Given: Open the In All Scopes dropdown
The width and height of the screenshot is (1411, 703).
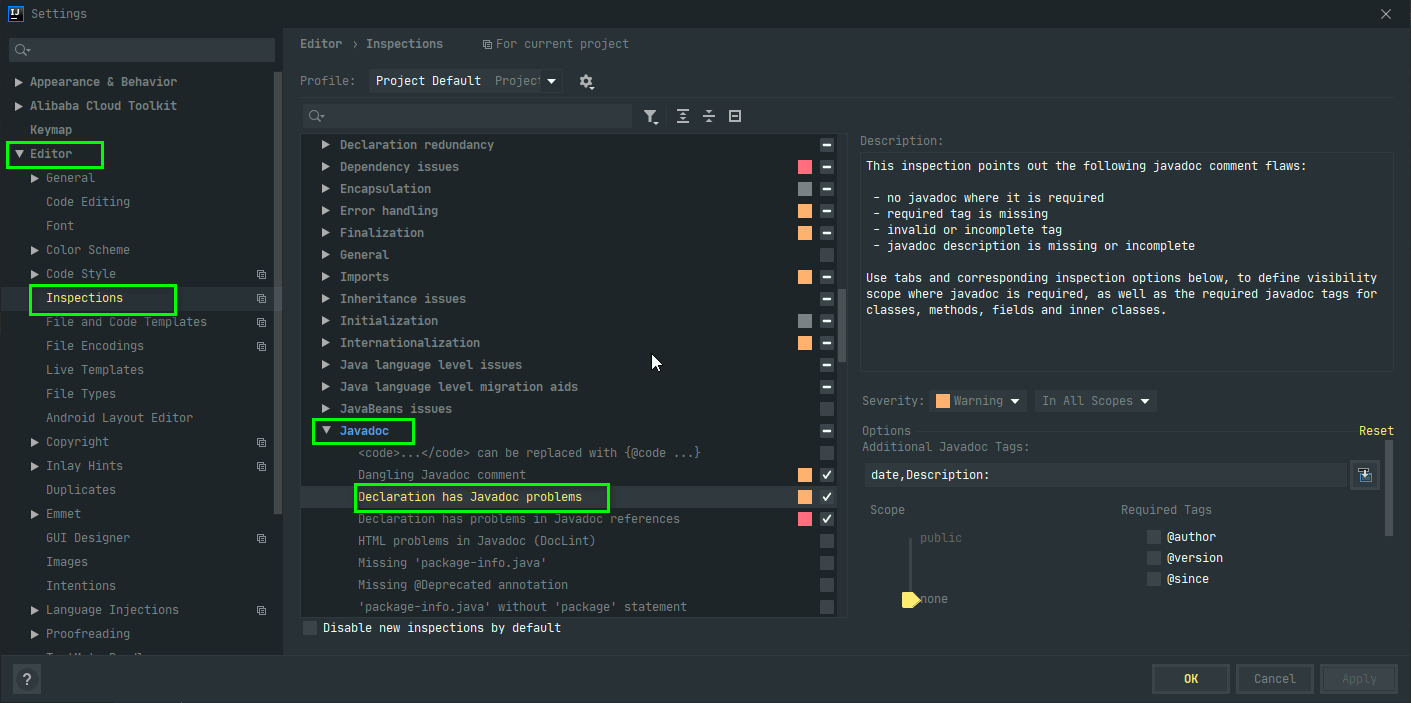Looking at the screenshot, I should [1095, 401].
